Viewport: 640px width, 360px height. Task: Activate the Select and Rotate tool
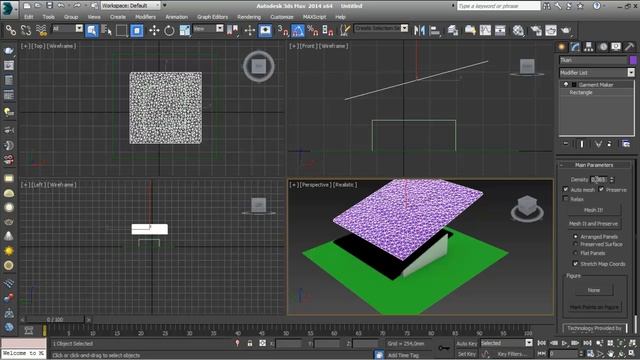pos(169,31)
